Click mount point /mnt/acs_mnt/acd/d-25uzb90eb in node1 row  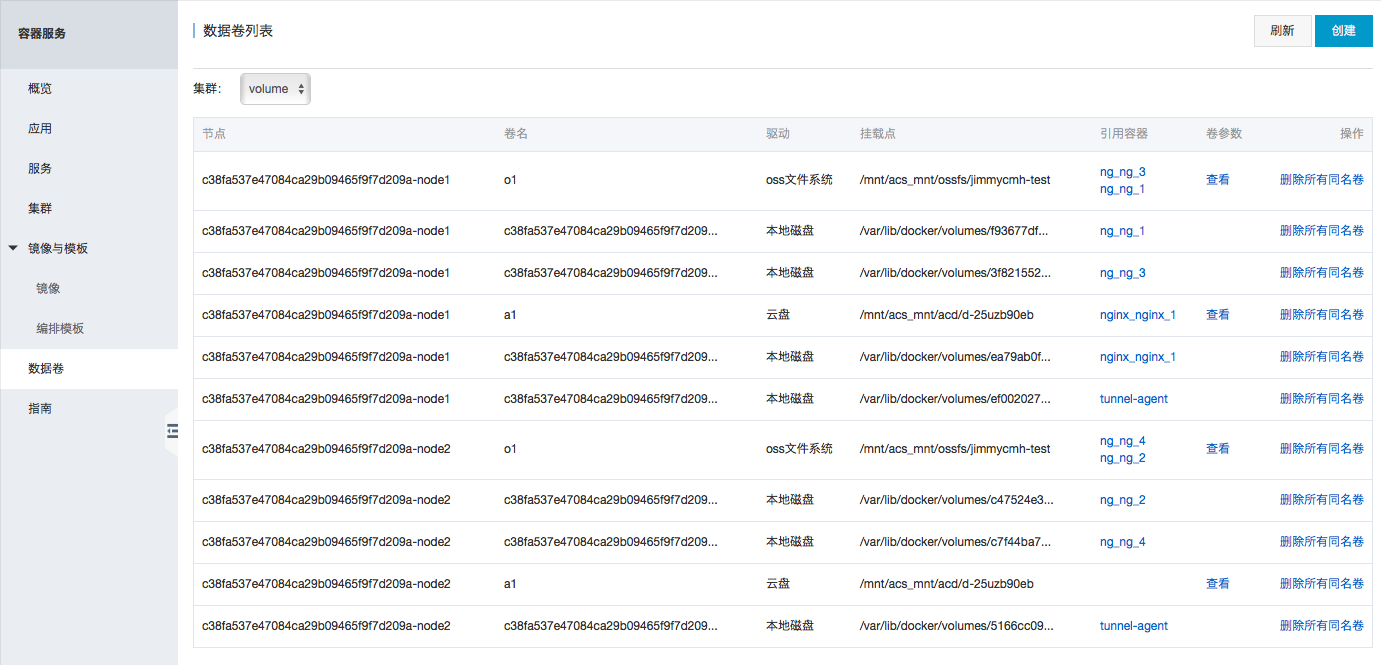coord(947,315)
